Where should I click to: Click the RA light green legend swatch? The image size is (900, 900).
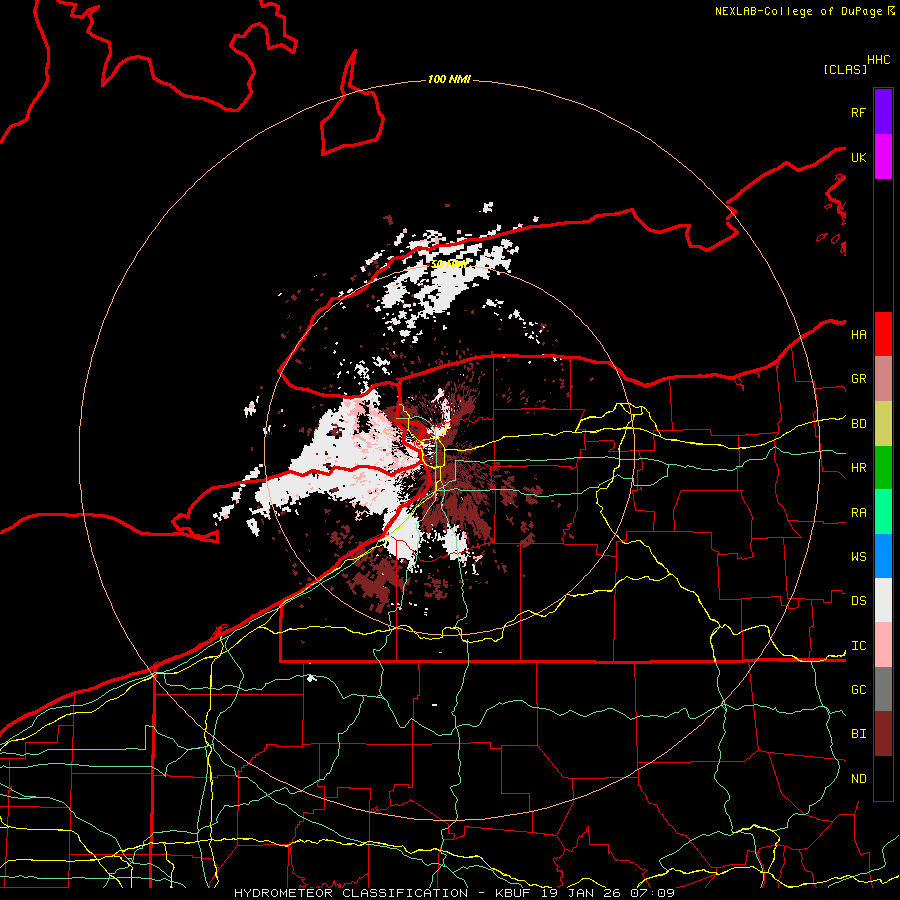883,512
